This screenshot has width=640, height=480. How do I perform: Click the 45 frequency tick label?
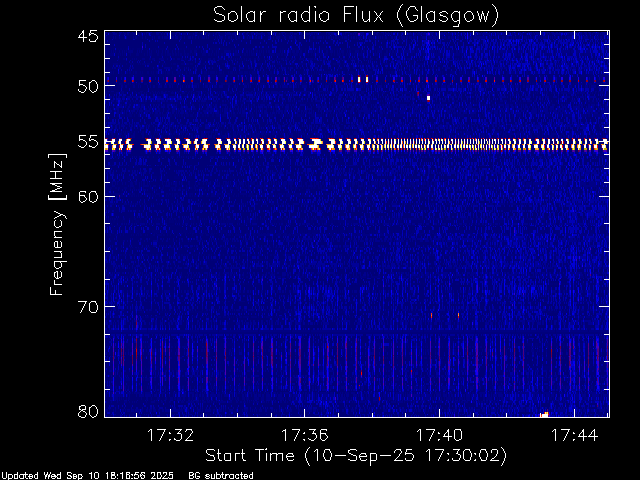88,36
